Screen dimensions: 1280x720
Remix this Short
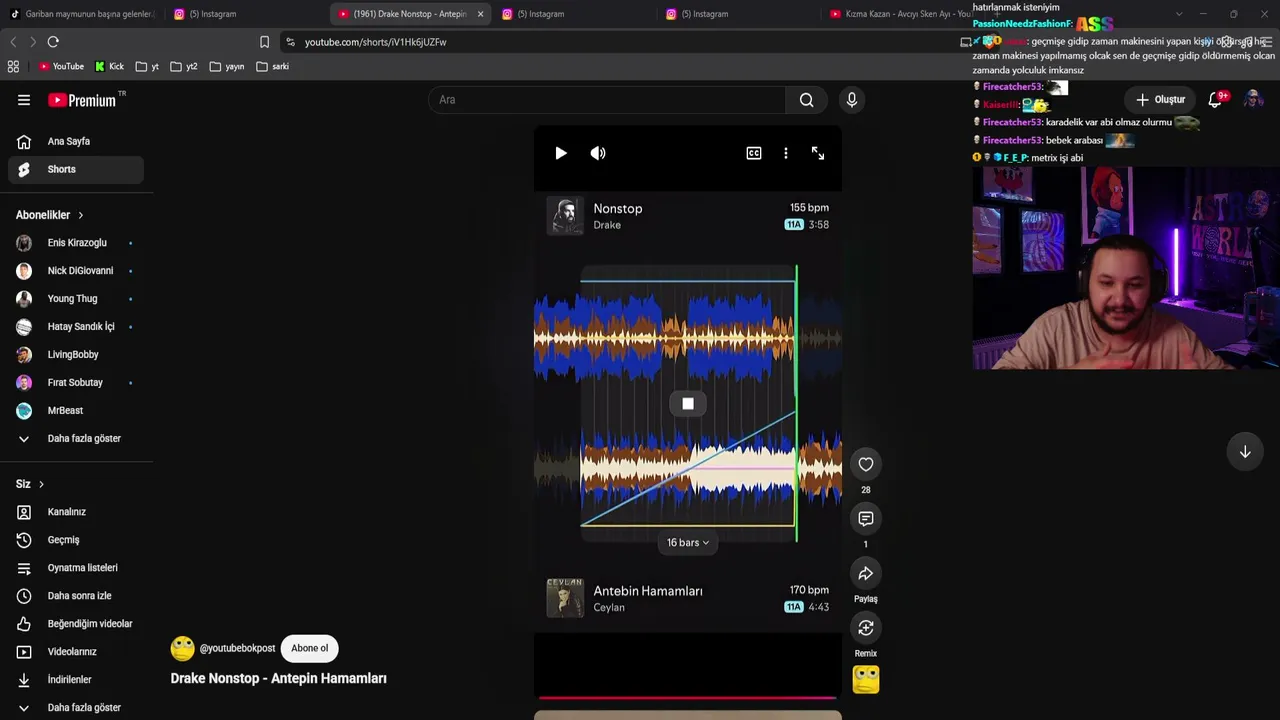coord(866,628)
